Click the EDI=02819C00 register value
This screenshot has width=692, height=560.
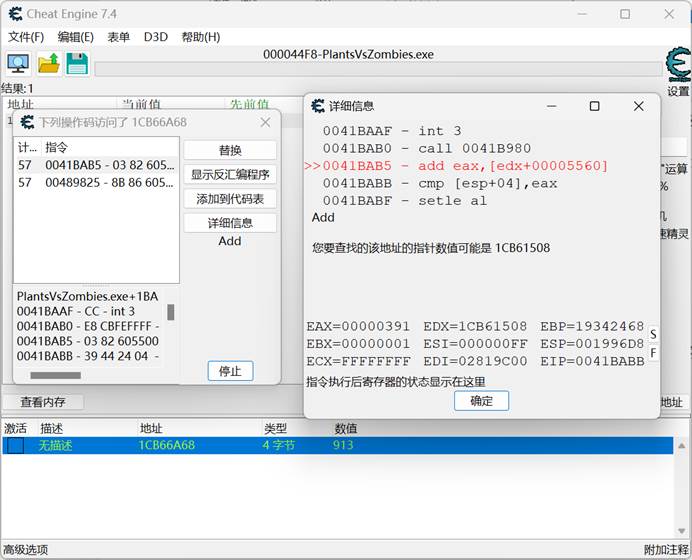pyautogui.click(x=475, y=361)
